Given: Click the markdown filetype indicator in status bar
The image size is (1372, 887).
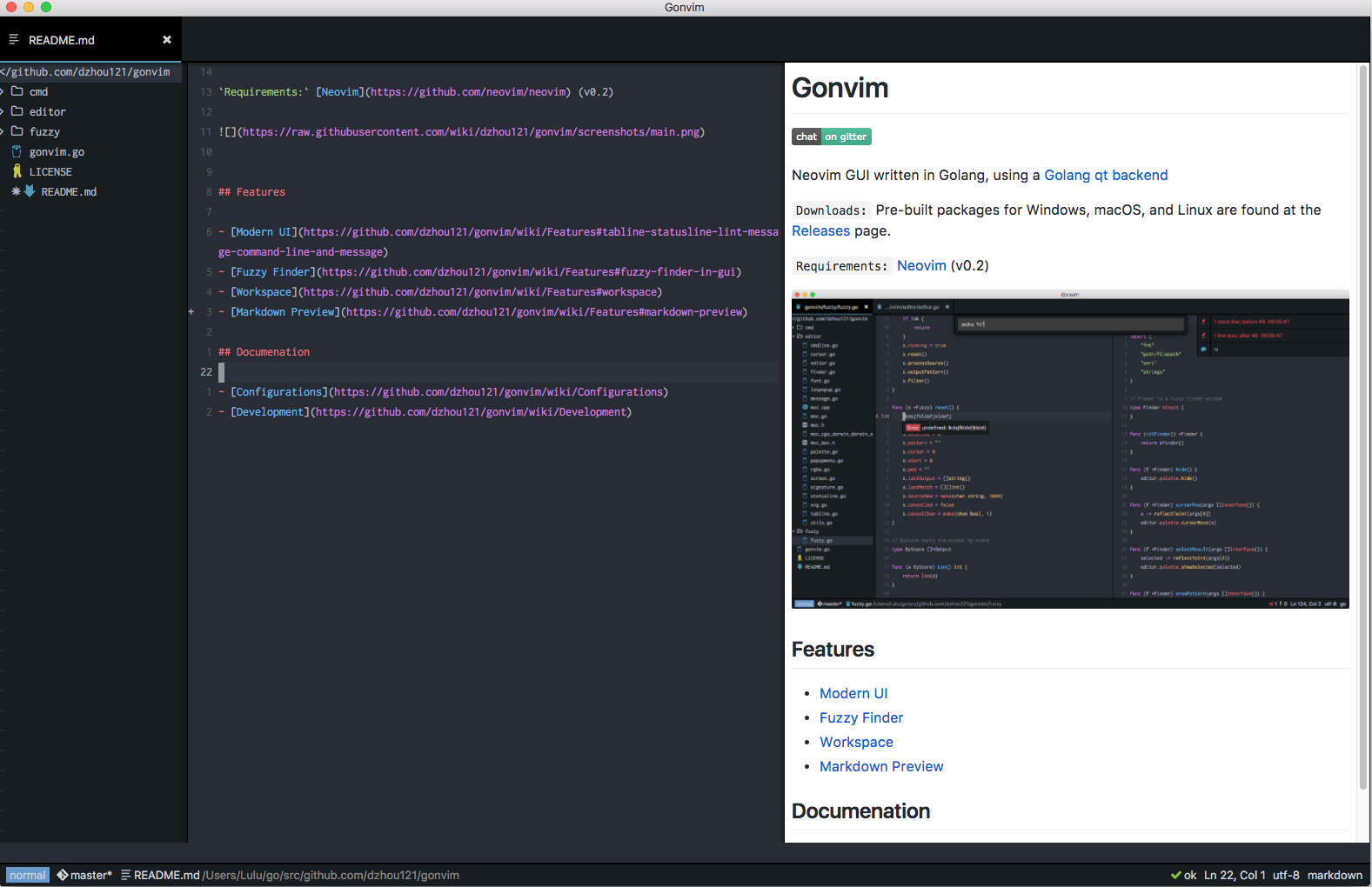Looking at the screenshot, I should pyautogui.click(x=1335, y=875).
